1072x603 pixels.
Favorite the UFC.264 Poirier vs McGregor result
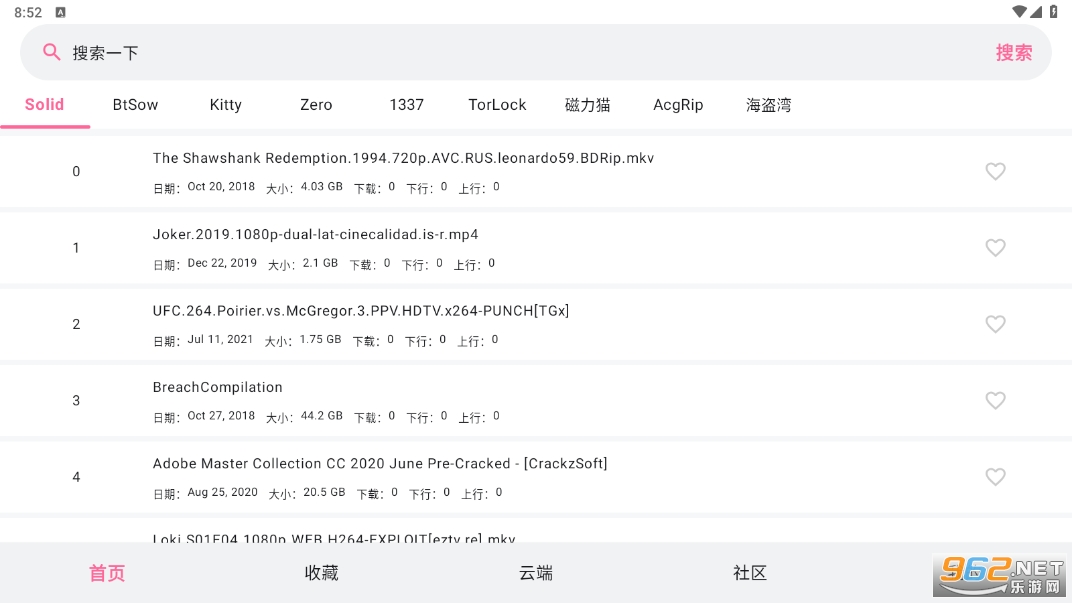pos(994,324)
